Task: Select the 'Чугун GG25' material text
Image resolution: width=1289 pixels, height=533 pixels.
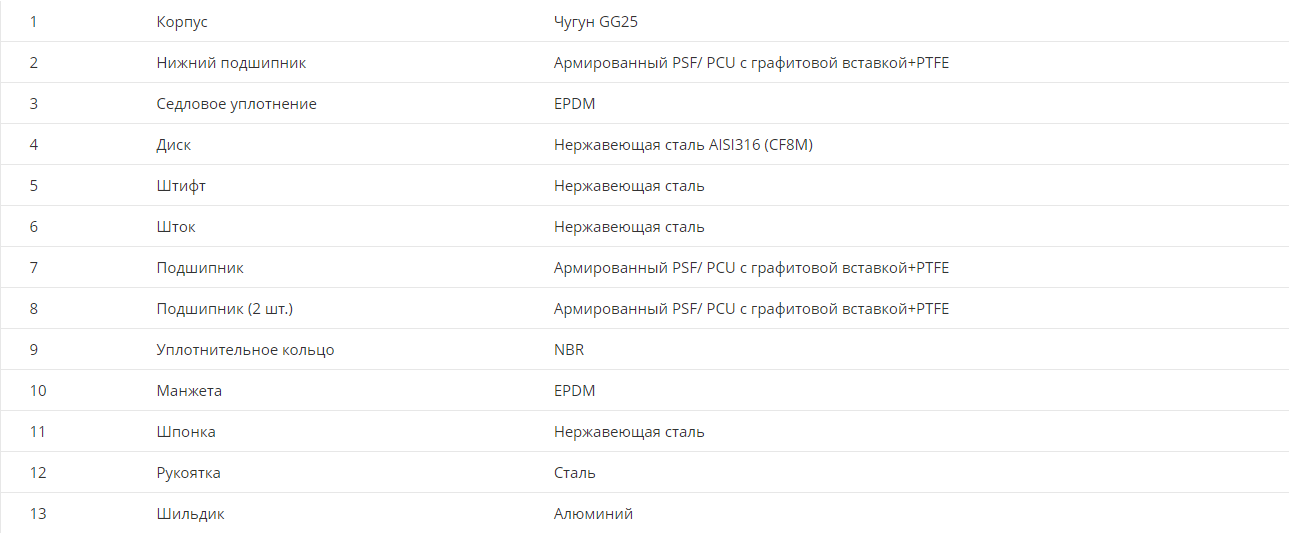Action: [595, 21]
